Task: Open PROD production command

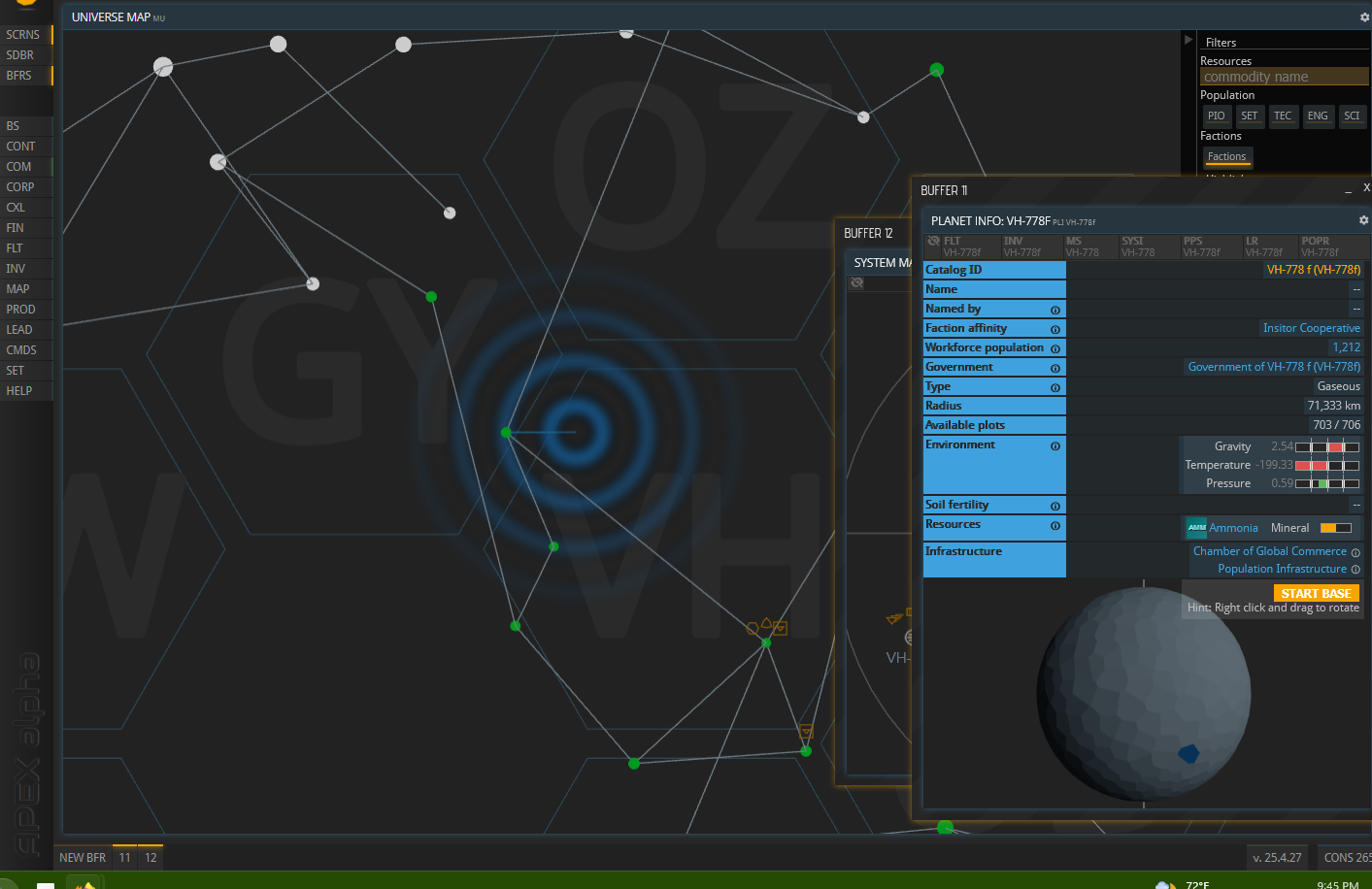Action: (26, 310)
